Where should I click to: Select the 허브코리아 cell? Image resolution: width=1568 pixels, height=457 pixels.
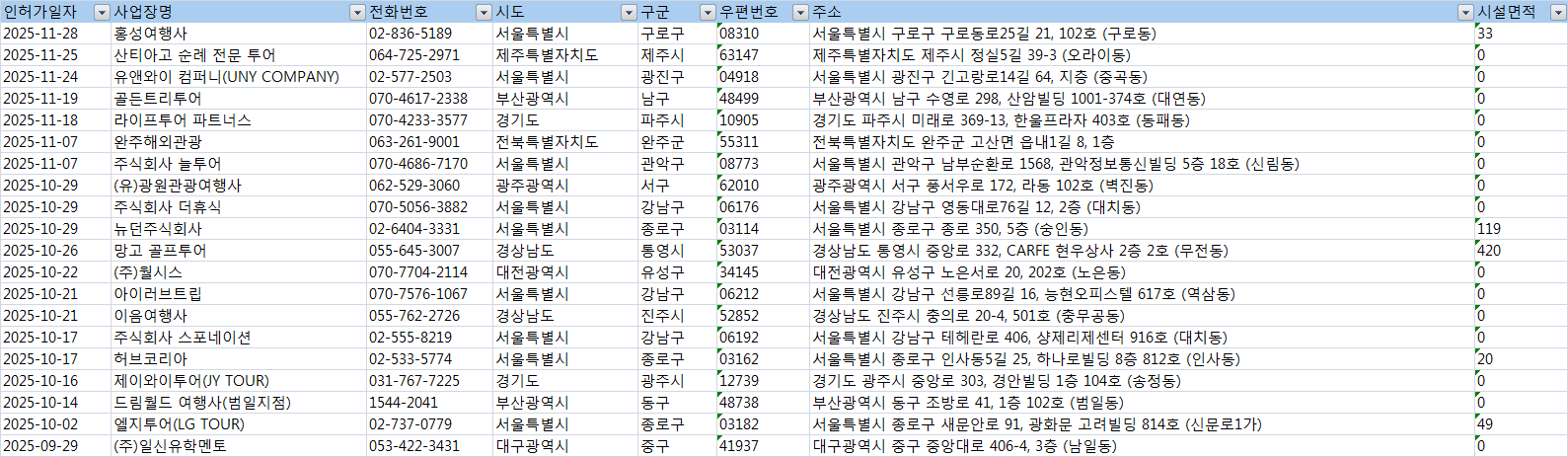[238, 359]
